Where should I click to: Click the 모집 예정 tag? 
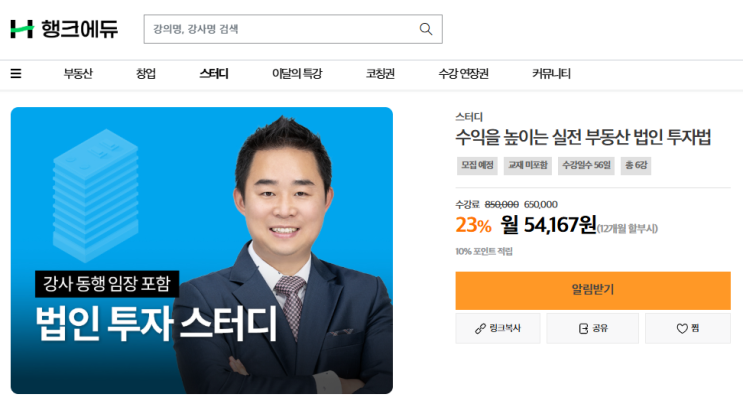[477, 165]
